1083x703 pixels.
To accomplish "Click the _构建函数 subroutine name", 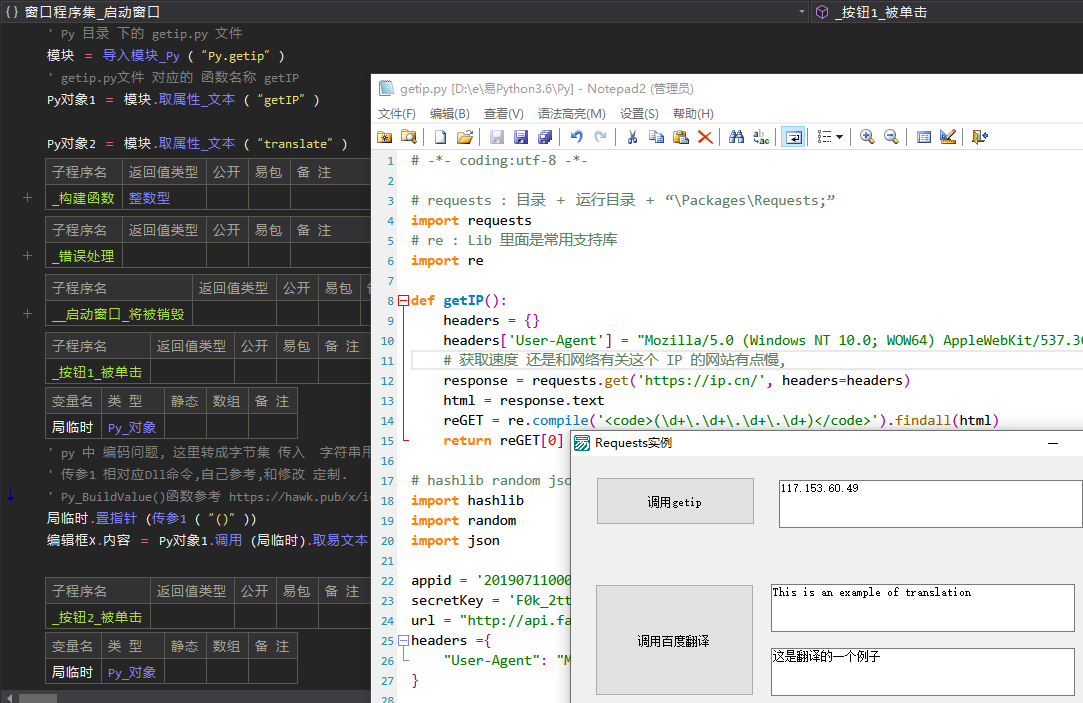I will click(84, 198).
